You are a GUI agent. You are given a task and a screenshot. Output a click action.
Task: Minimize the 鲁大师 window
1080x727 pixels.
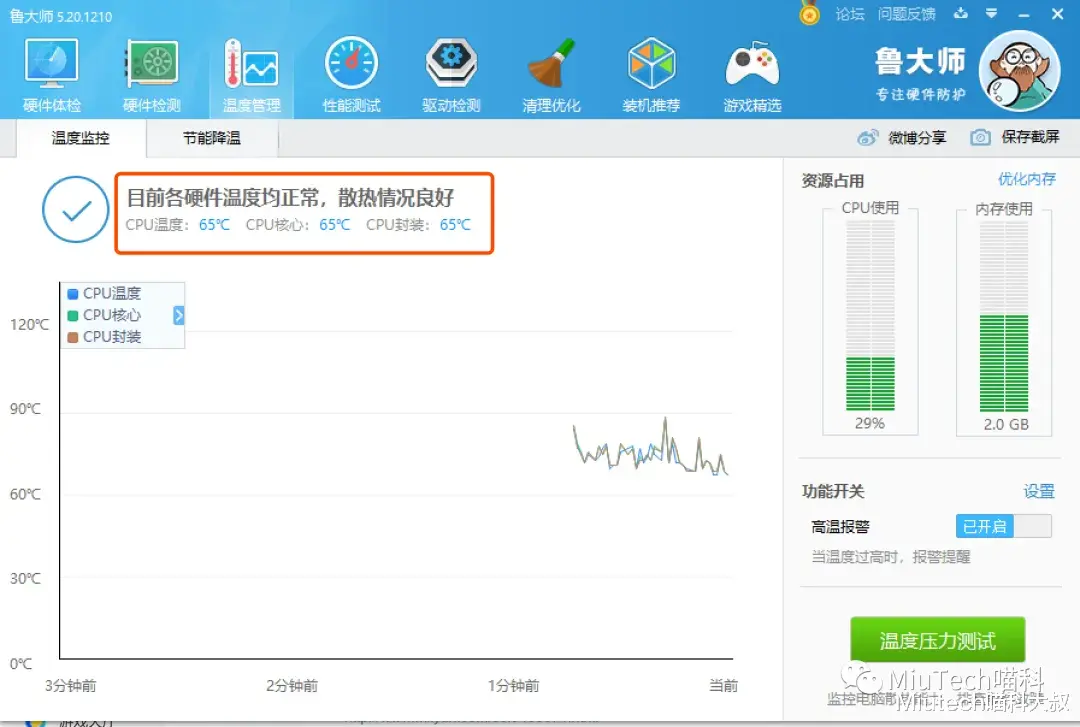coord(1024,14)
